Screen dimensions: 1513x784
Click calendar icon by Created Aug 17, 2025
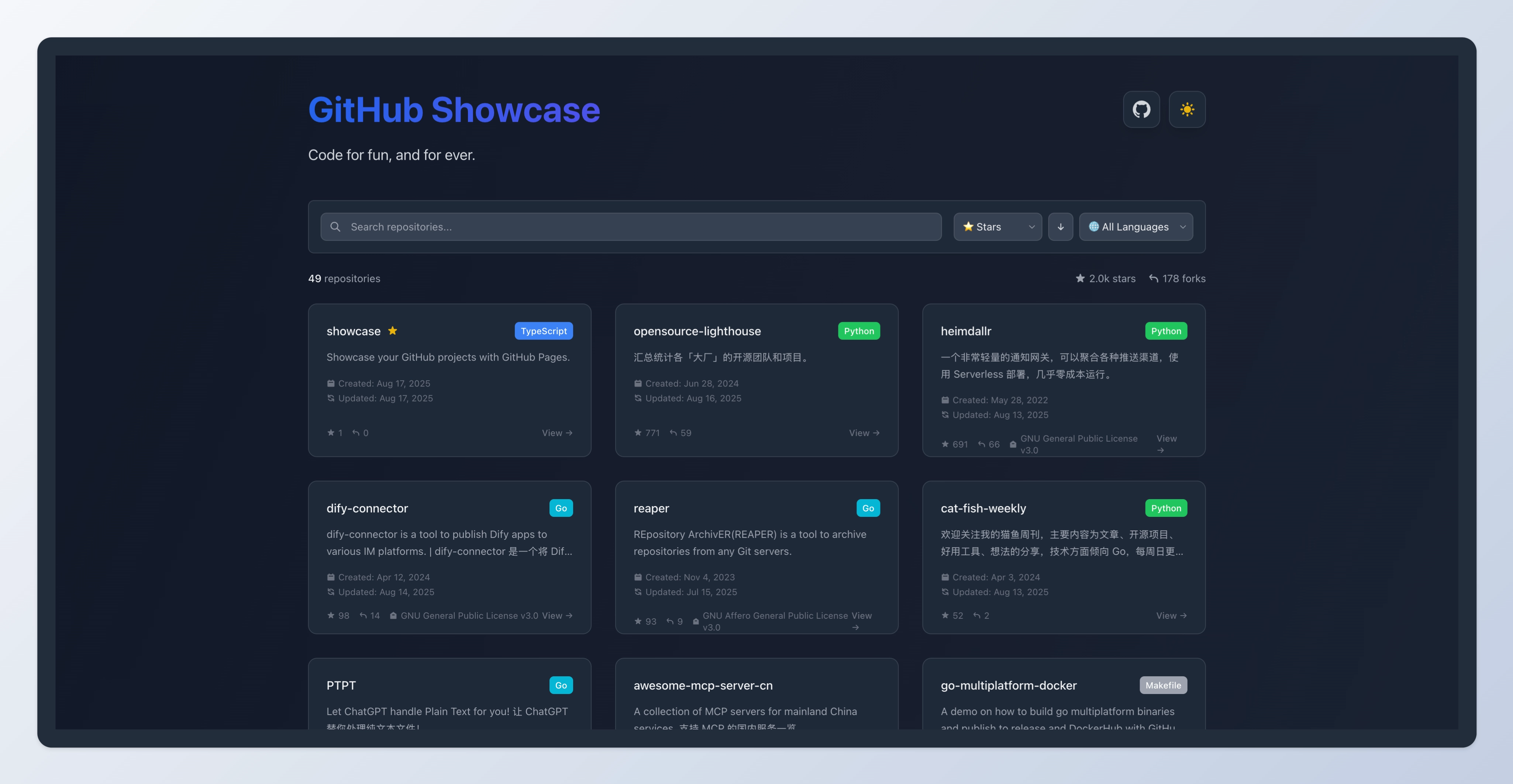(x=331, y=383)
